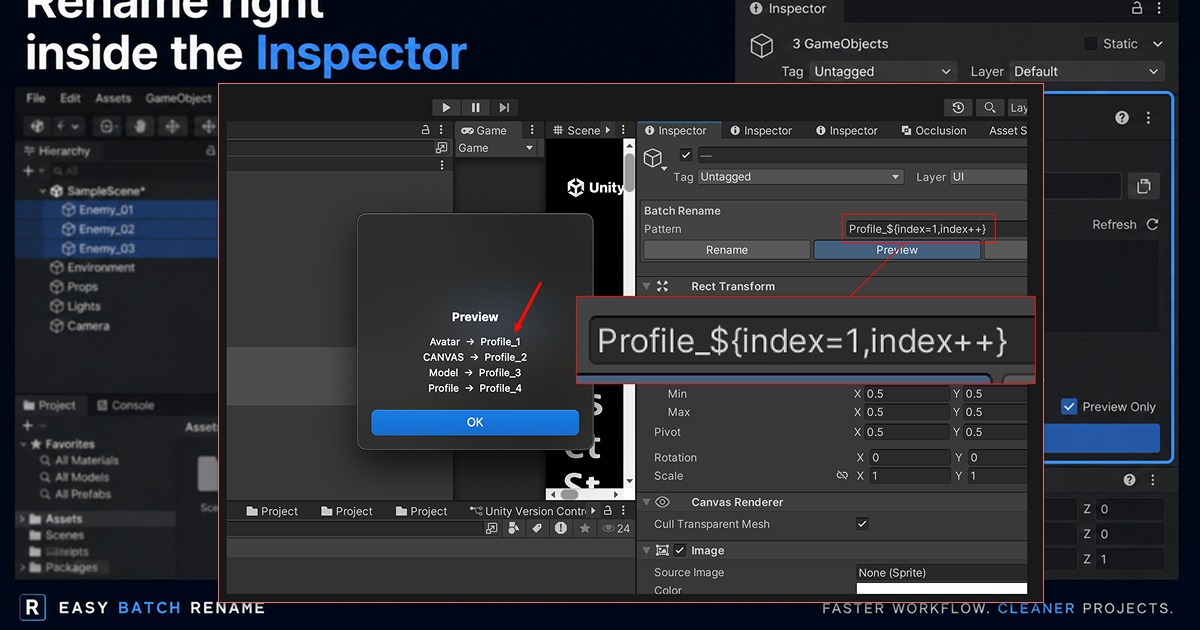Collapse the Image component foldout
Image resolution: width=1200 pixels, height=630 pixels.
[x=647, y=551]
